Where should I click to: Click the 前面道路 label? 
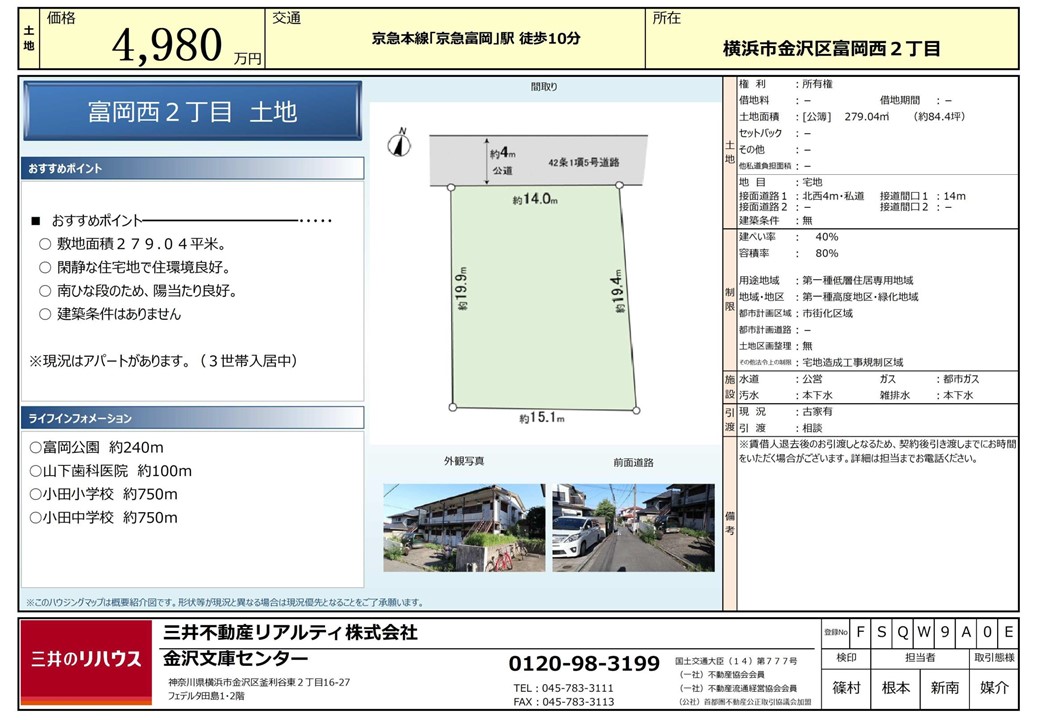tap(633, 462)
